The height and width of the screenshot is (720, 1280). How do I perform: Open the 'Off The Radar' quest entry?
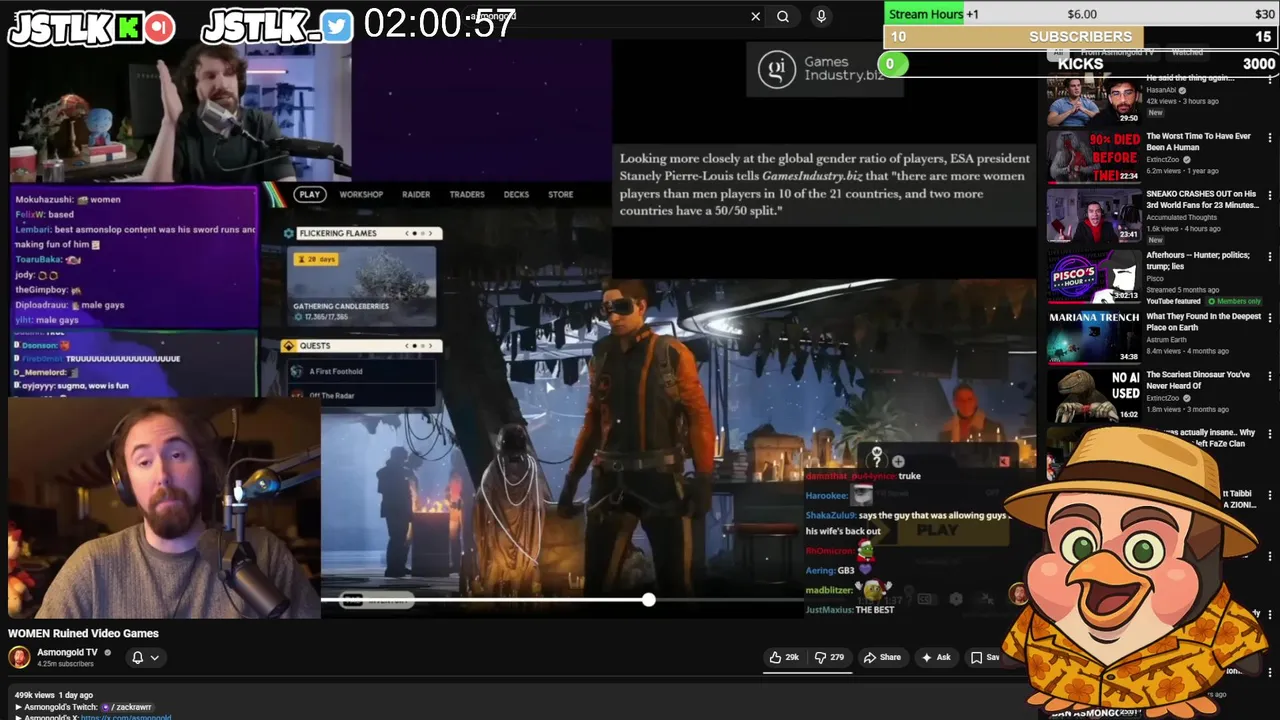(361, 395)
